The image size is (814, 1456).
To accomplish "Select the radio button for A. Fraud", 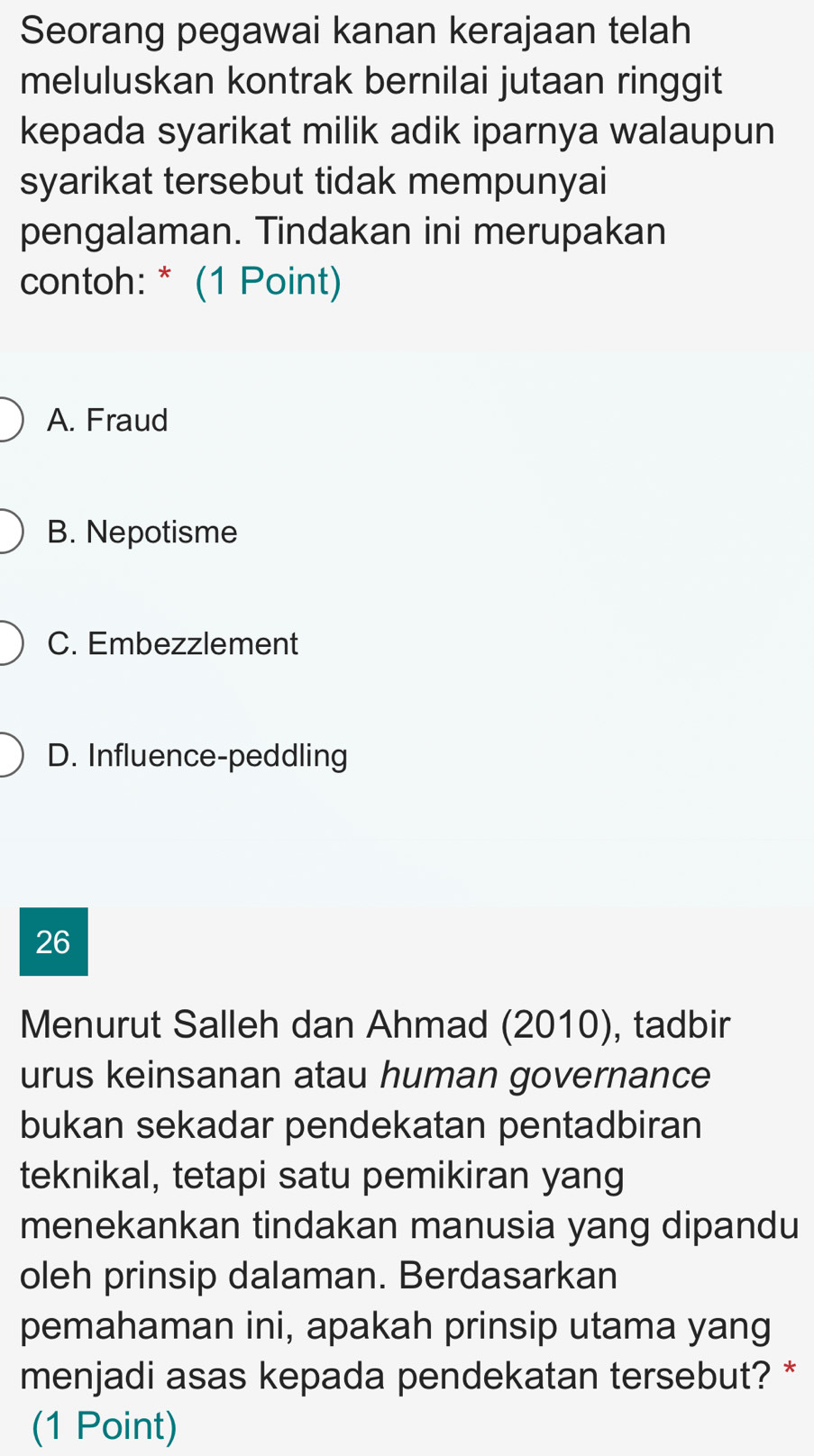I will click(7, 421).
